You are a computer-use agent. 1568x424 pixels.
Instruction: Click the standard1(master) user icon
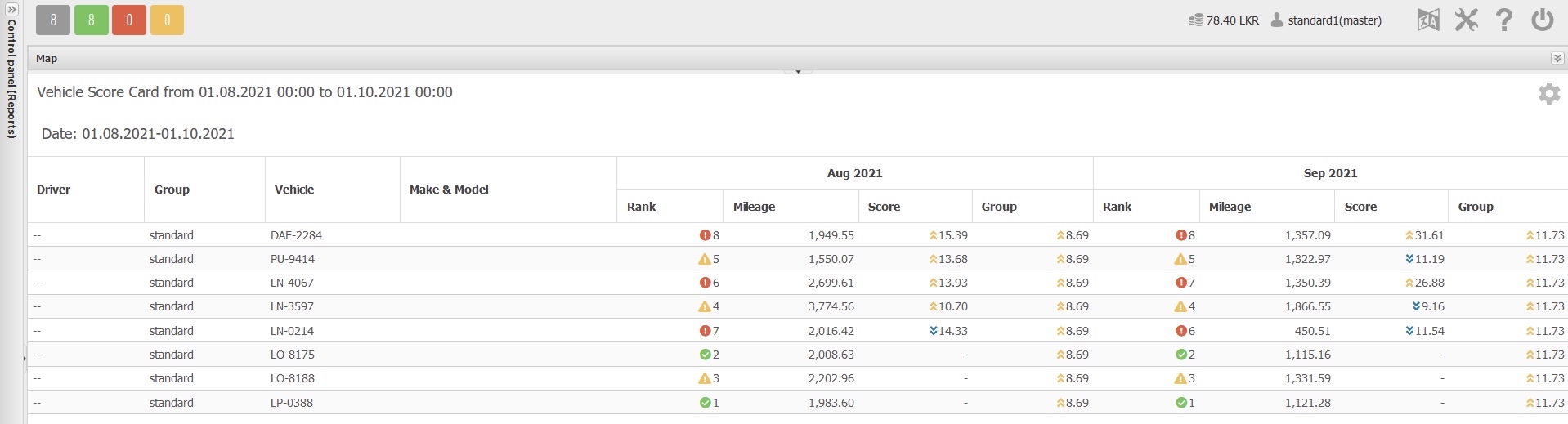pyautogui.click(x=1276, y=20)
